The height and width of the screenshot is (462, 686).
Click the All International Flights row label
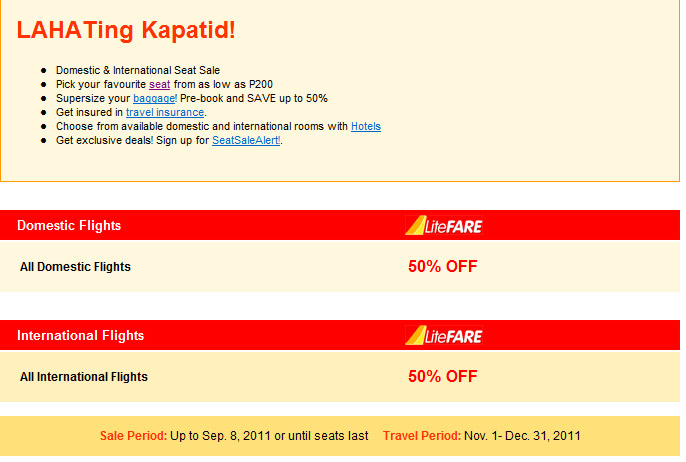[x=84, y=377]
